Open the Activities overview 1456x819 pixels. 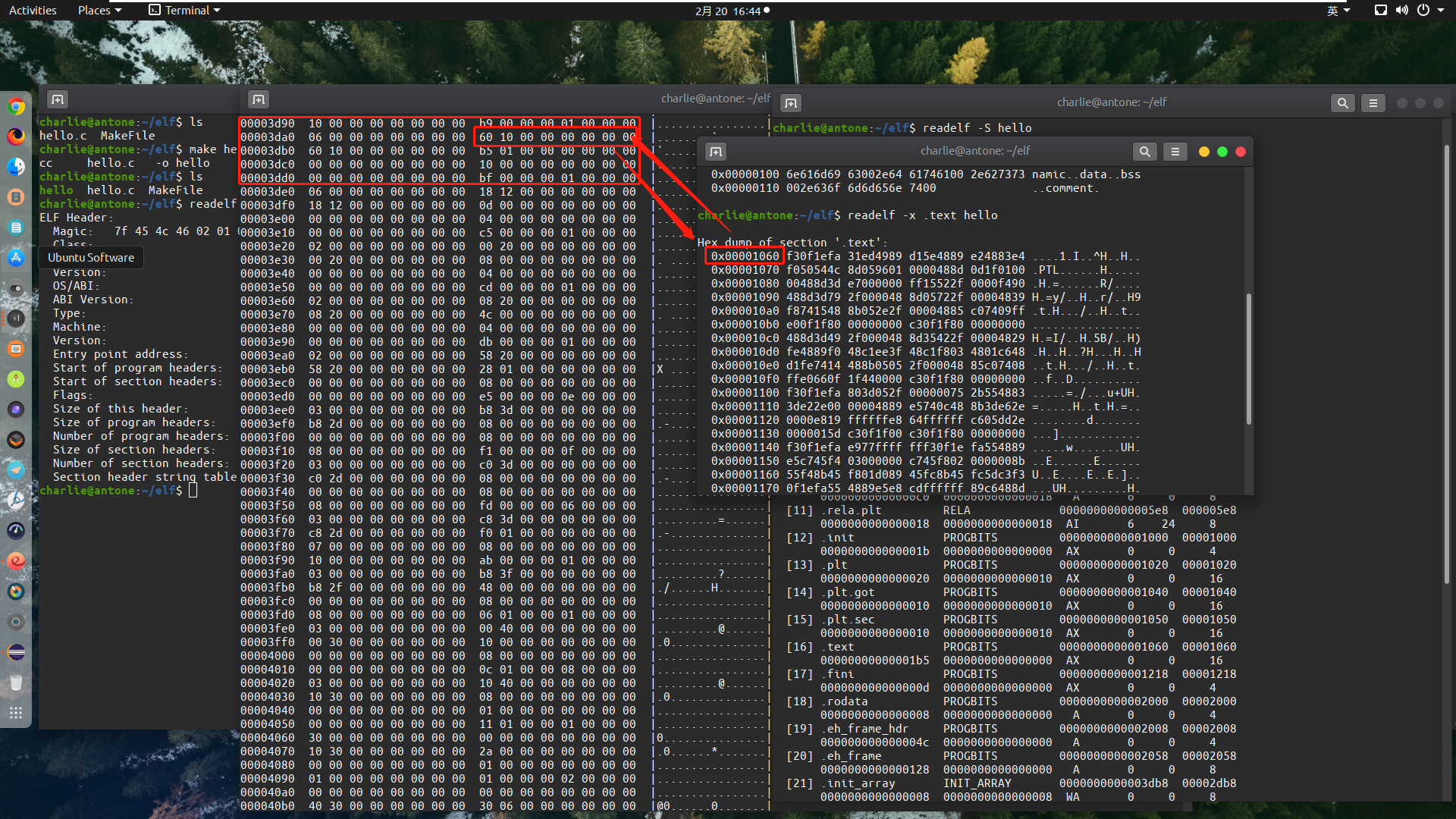33,10
